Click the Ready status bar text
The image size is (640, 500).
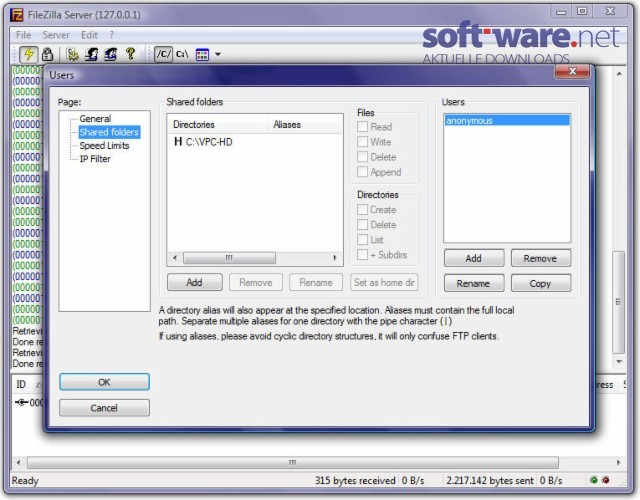pyautogui.click(x=25, y=481)
